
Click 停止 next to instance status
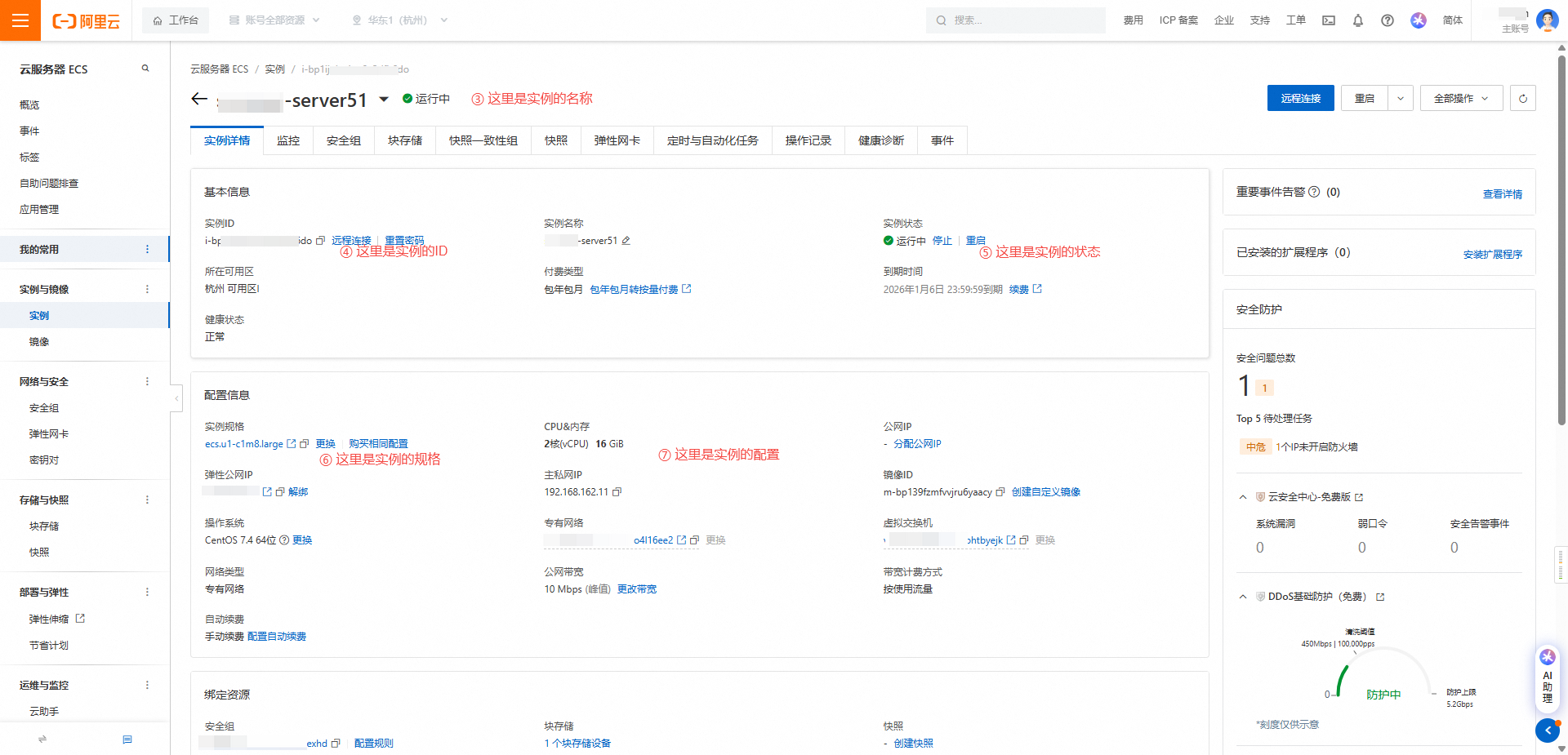coord(942,241)
